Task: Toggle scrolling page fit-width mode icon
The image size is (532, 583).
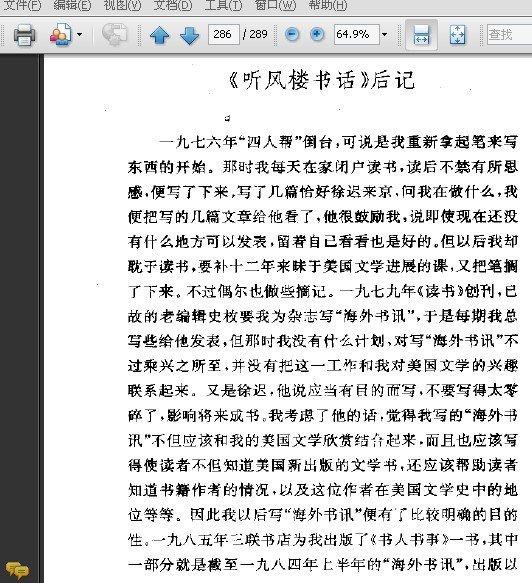Action: tap(421, 35)
